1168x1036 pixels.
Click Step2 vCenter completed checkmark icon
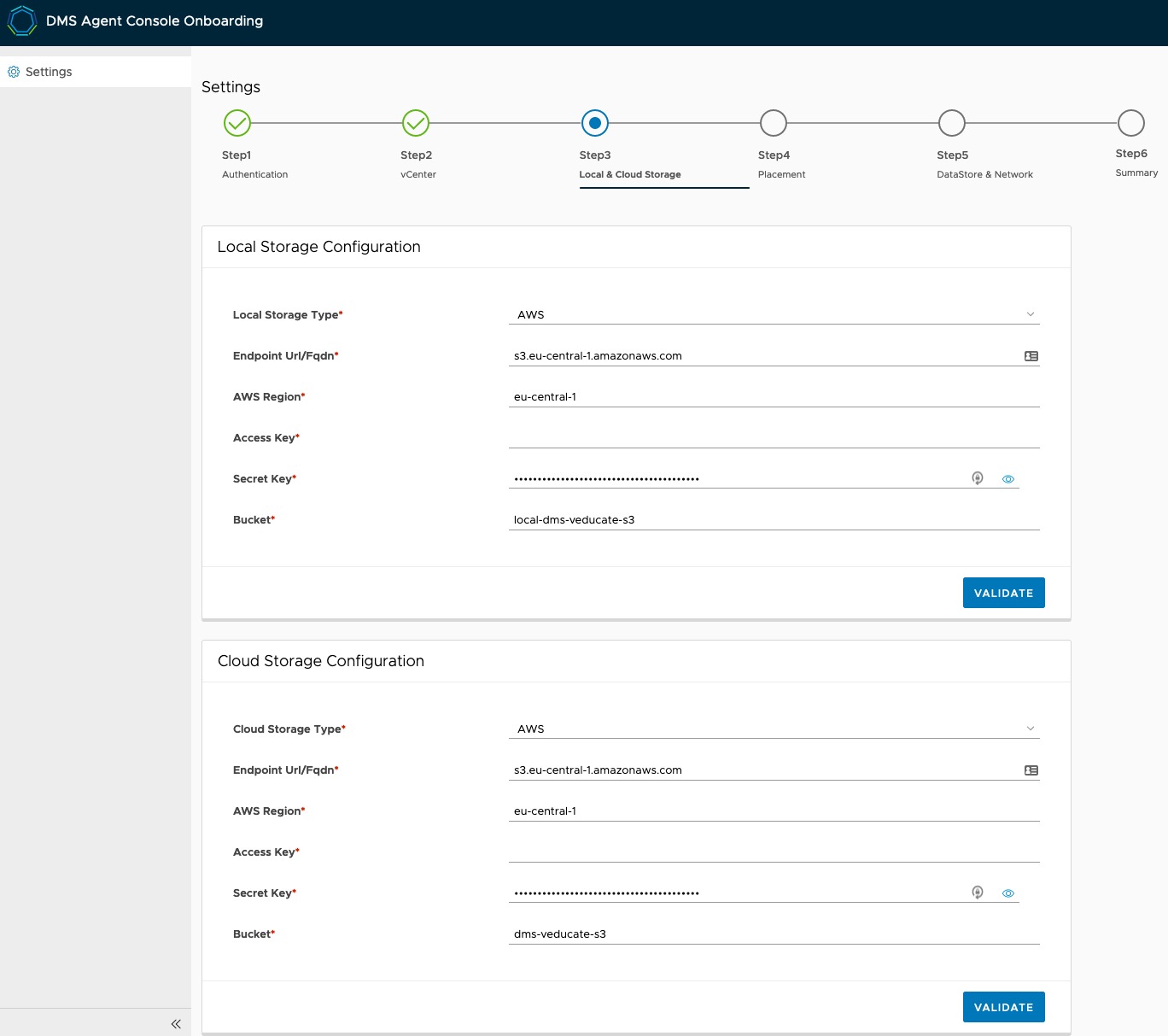[x=416, y=123]
